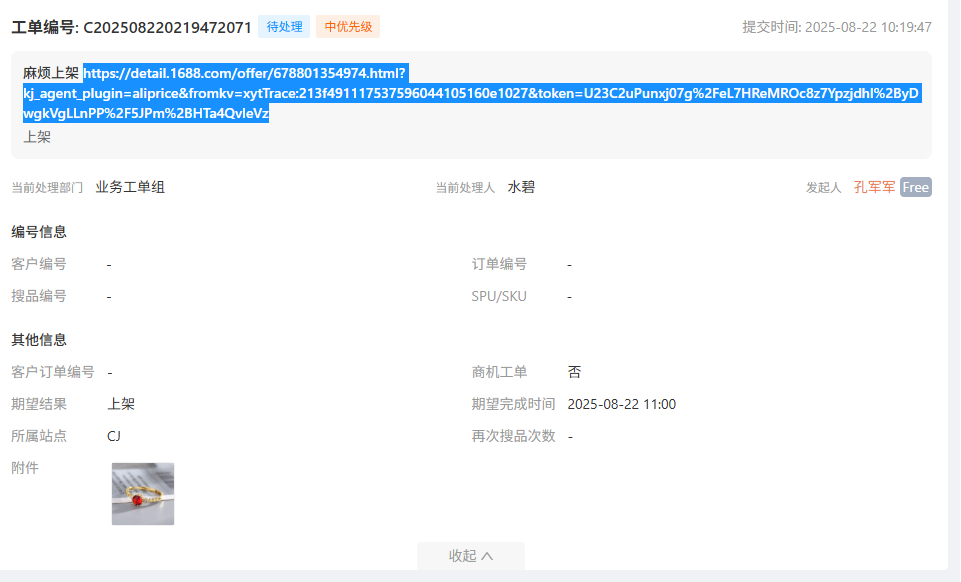This screenshot has height=582, width=961.
Task: Open the ring attachment thumbnail
Action: [142, 494]
